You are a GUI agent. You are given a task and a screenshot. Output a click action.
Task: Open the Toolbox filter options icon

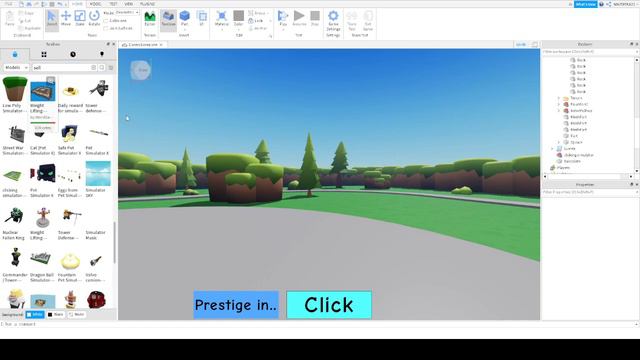pos(111,67)
